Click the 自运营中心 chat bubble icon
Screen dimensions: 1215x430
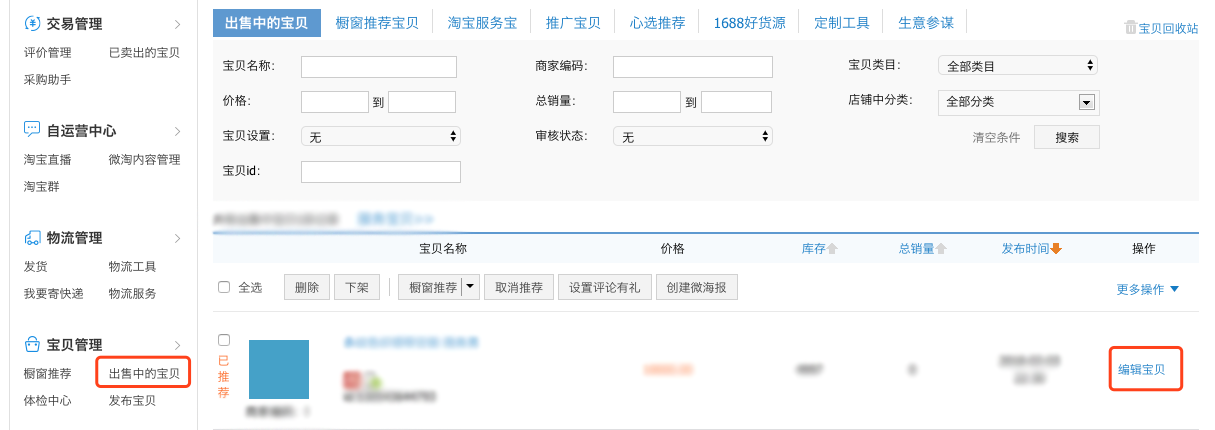coord(32,131)
